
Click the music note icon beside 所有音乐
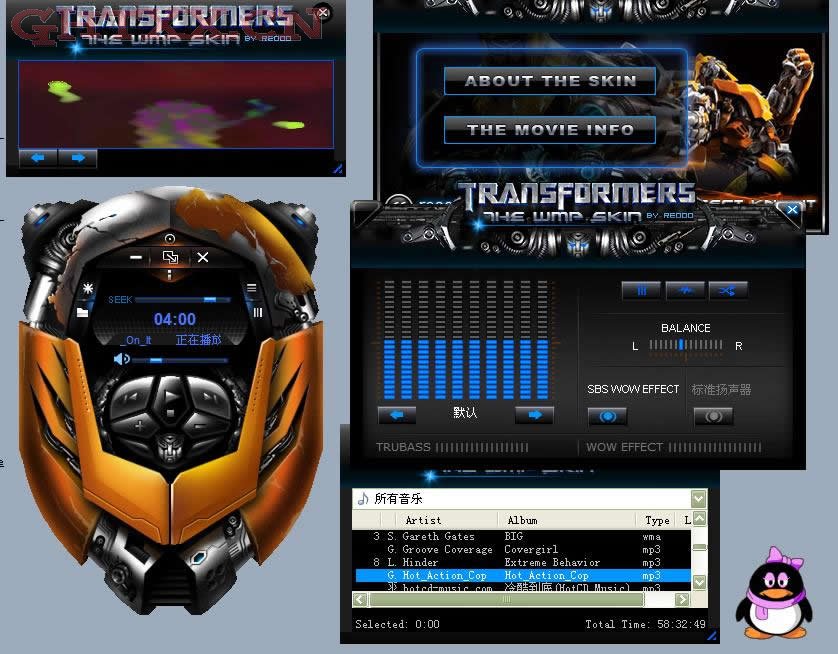pyautogui.click(x=363, y=499)
